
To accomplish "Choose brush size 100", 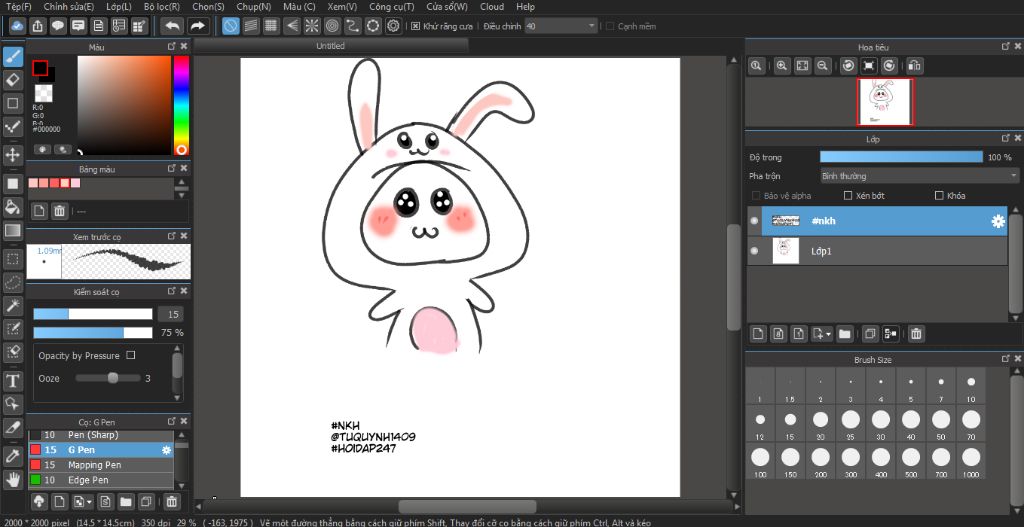I will click(760, 461).
